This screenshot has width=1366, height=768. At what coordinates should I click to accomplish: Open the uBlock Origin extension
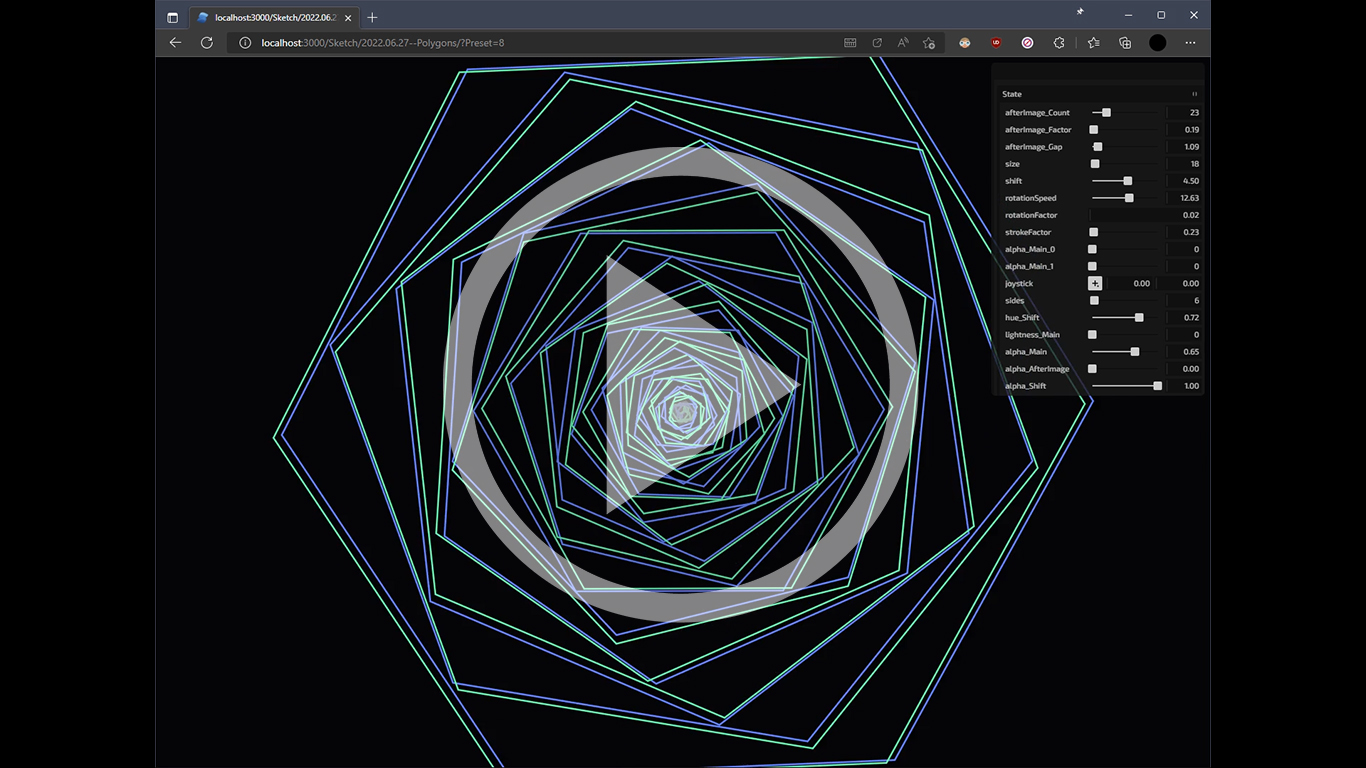pos(996,43)
